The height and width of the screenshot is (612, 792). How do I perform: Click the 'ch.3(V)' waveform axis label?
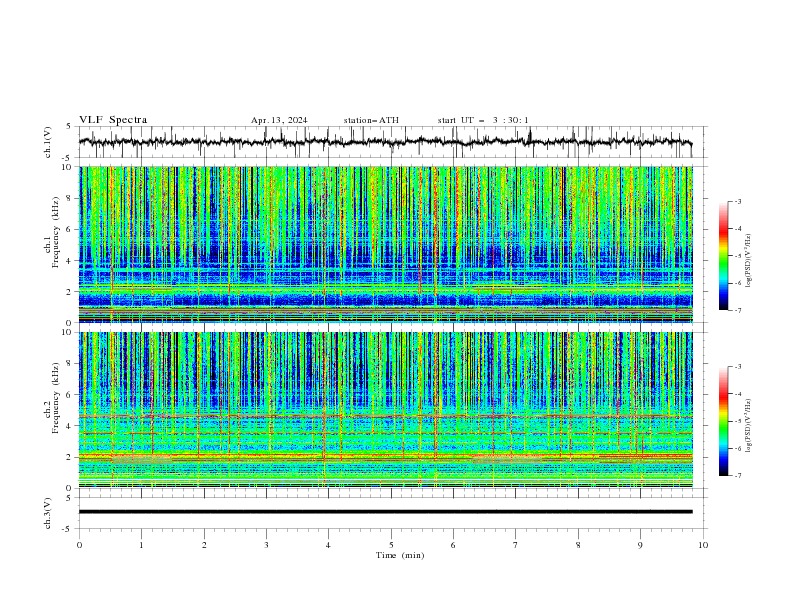click(48, 514)
